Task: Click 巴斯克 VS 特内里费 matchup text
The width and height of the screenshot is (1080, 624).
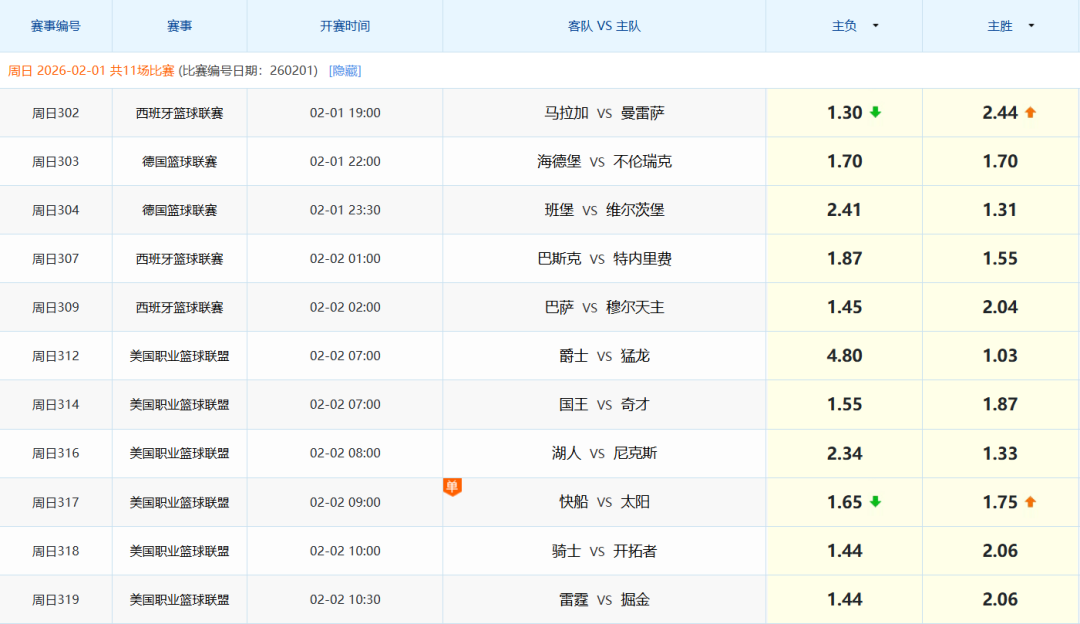Action: (x=604, y=259)
